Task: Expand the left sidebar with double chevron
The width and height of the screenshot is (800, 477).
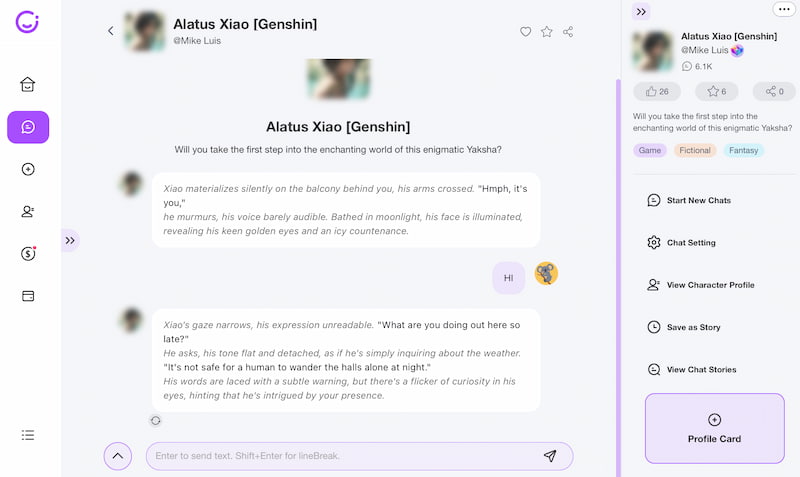Action: (70, 240)
